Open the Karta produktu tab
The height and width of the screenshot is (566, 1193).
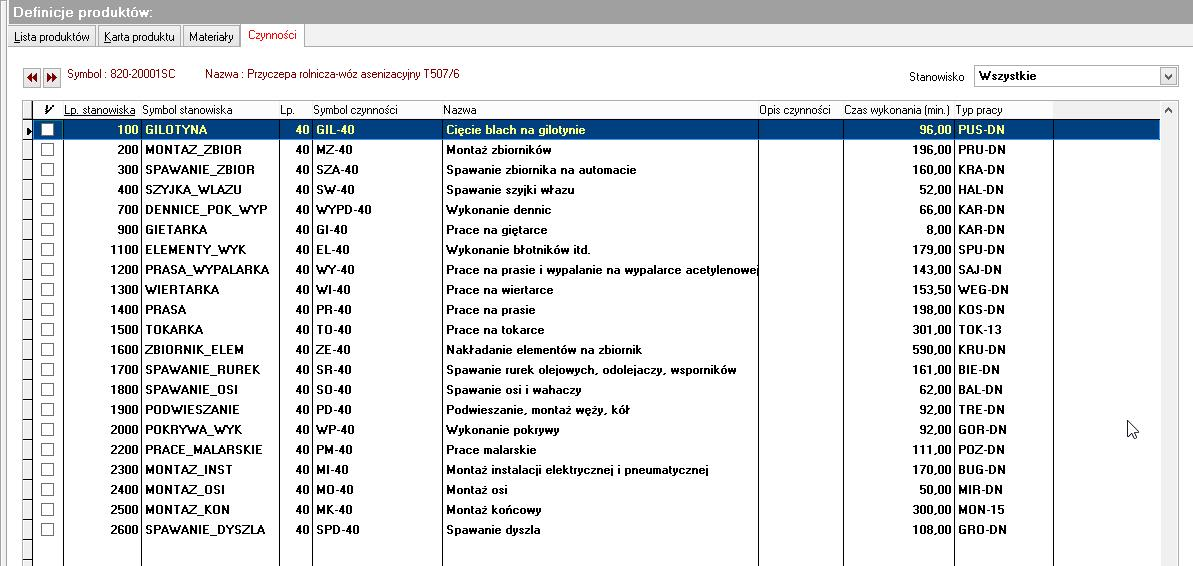click(x=139, y=37)
